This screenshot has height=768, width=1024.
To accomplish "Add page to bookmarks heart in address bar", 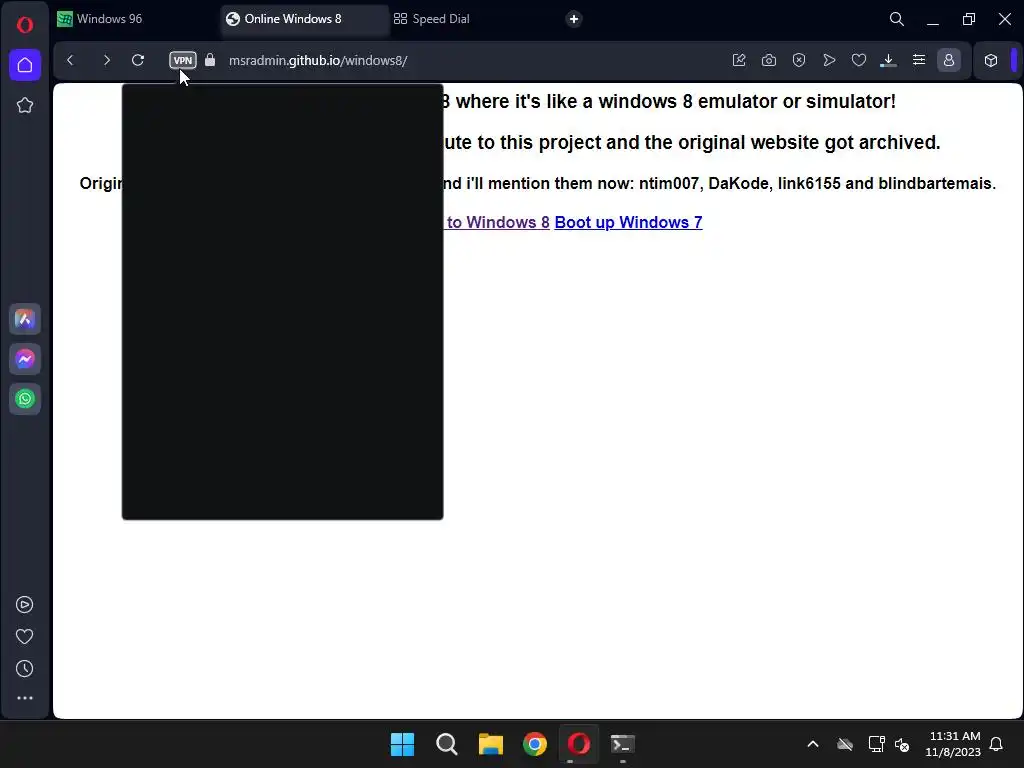I will 859,60.
